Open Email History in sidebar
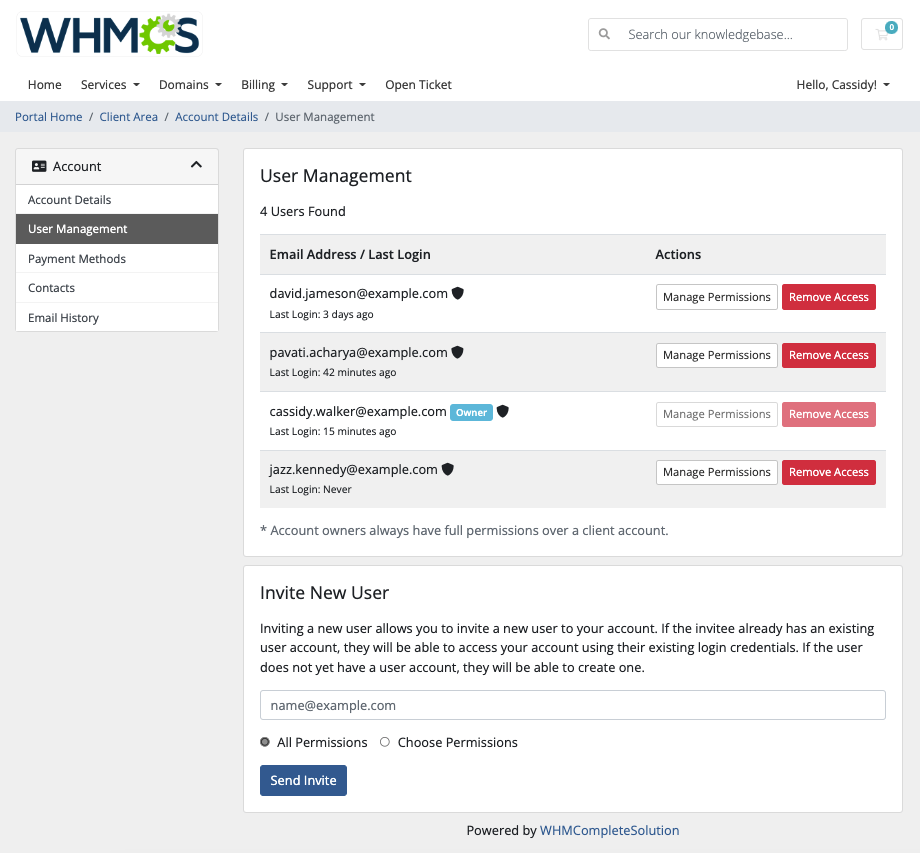The width and height of the screenshot is (920, 853). click(117, 317)
